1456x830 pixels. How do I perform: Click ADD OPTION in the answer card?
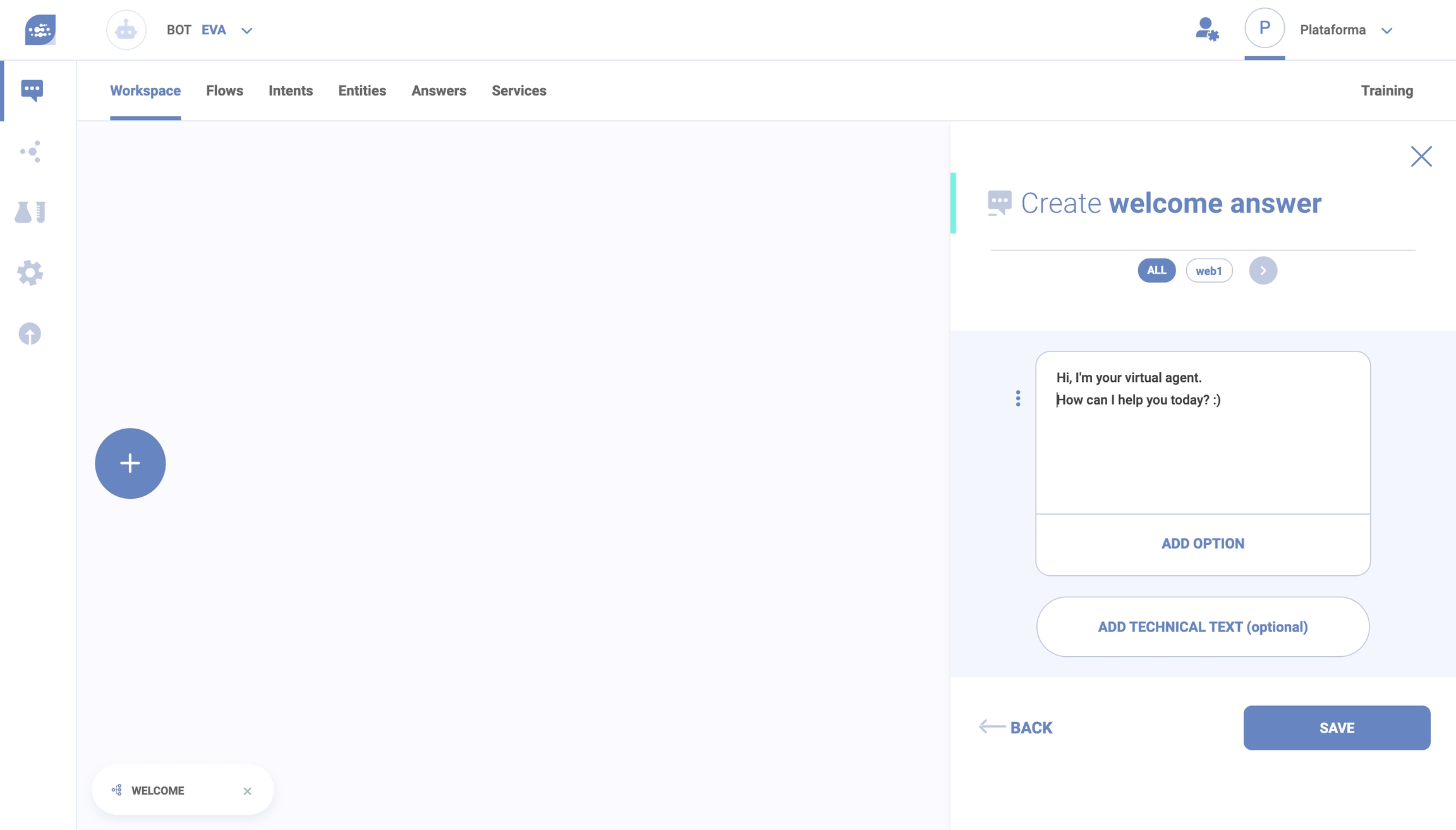click(1203, 544)
